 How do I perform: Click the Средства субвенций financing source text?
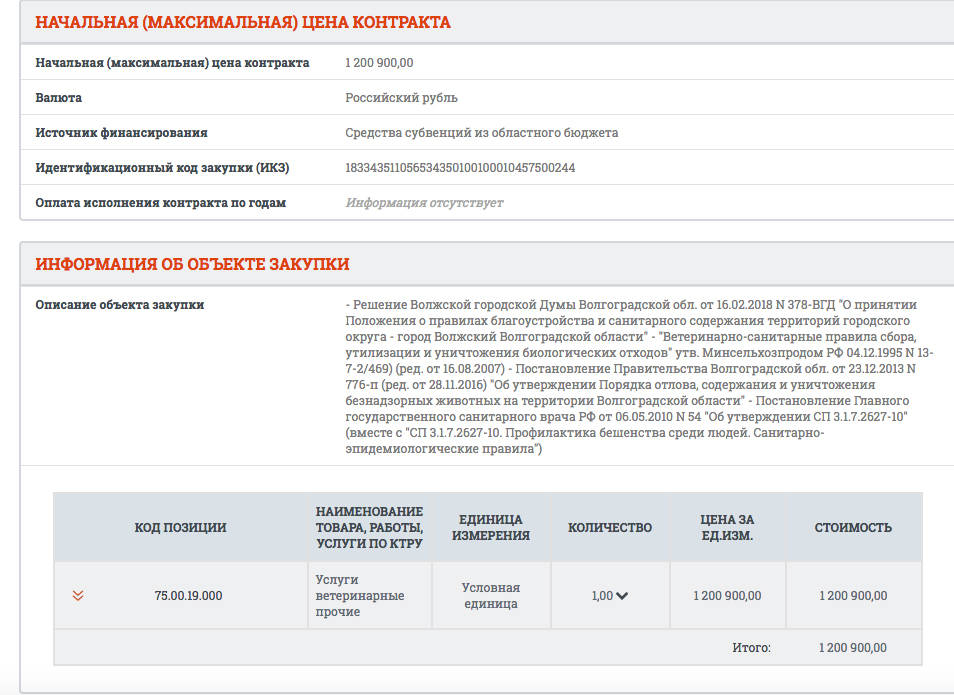click(481, 133)
